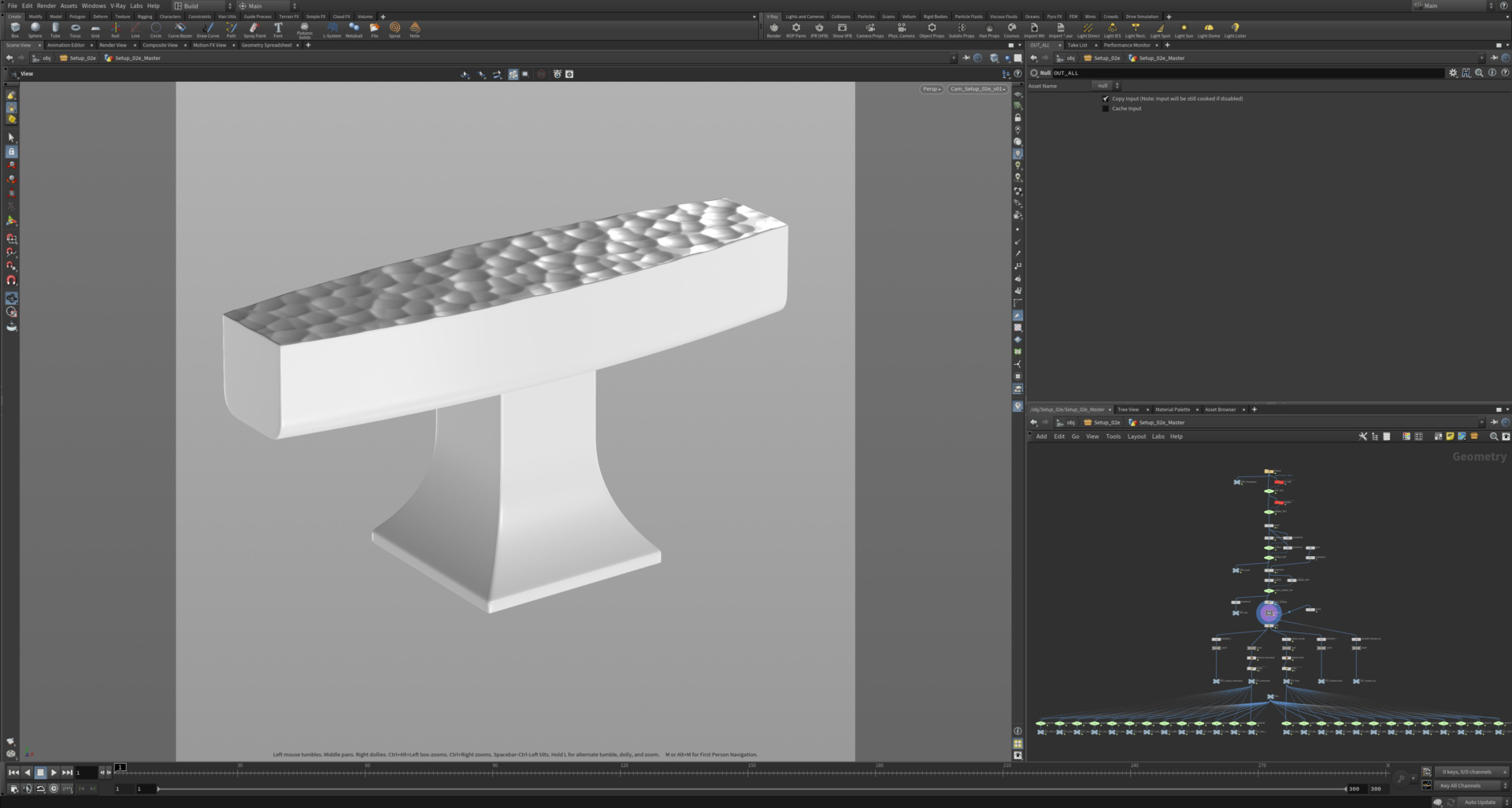Create a Spiral from the shelf

tap(395, 30)
